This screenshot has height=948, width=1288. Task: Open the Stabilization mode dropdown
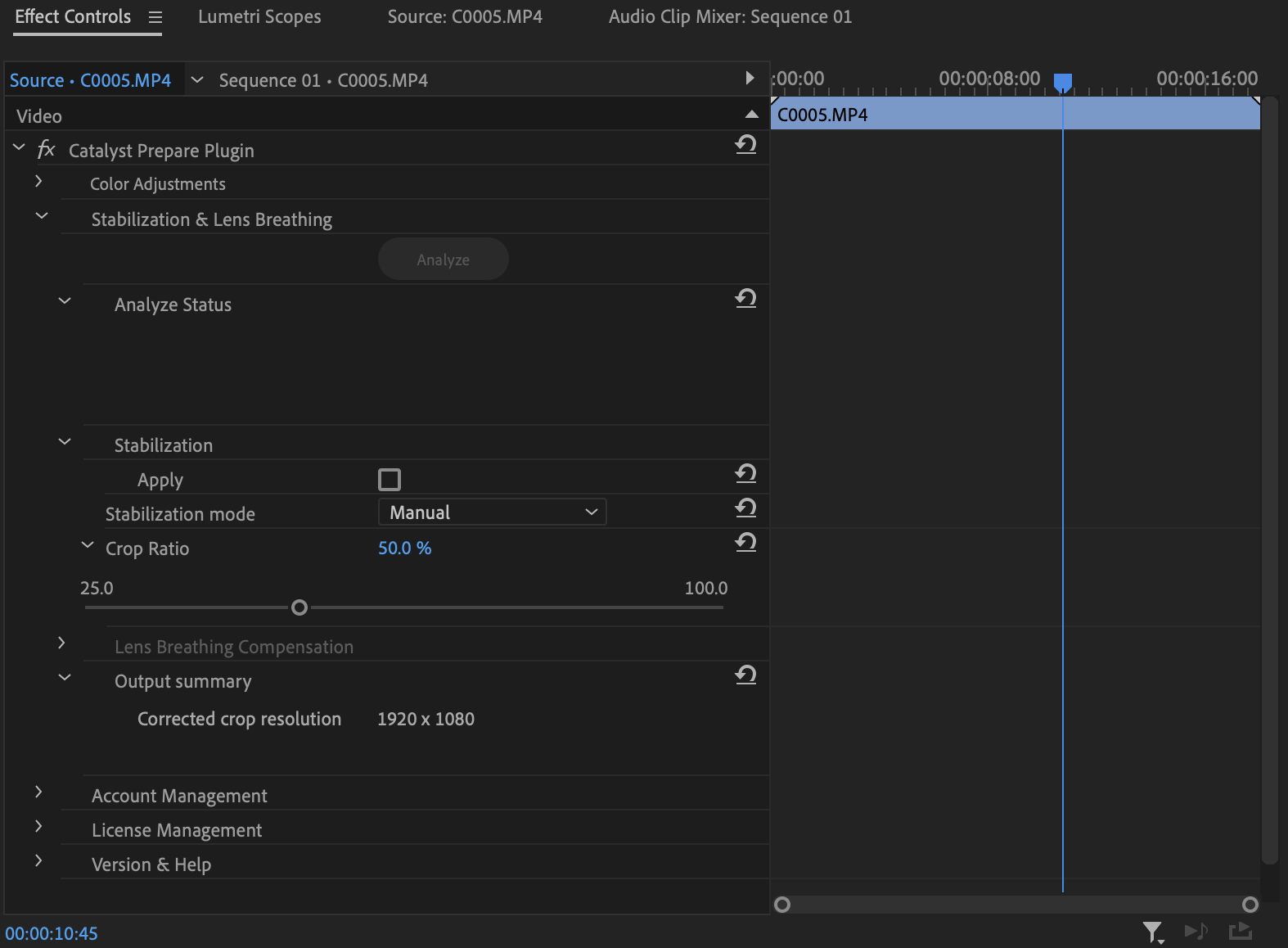pyautogui.click(x=492, y=512)
